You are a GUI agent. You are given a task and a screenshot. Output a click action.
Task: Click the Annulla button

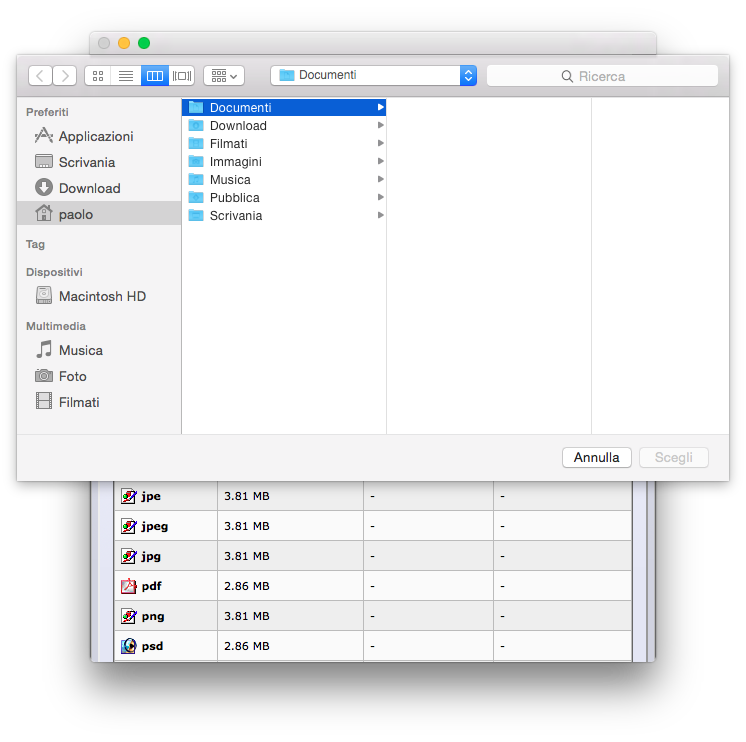pyautogui.click(x=597, y=458)
